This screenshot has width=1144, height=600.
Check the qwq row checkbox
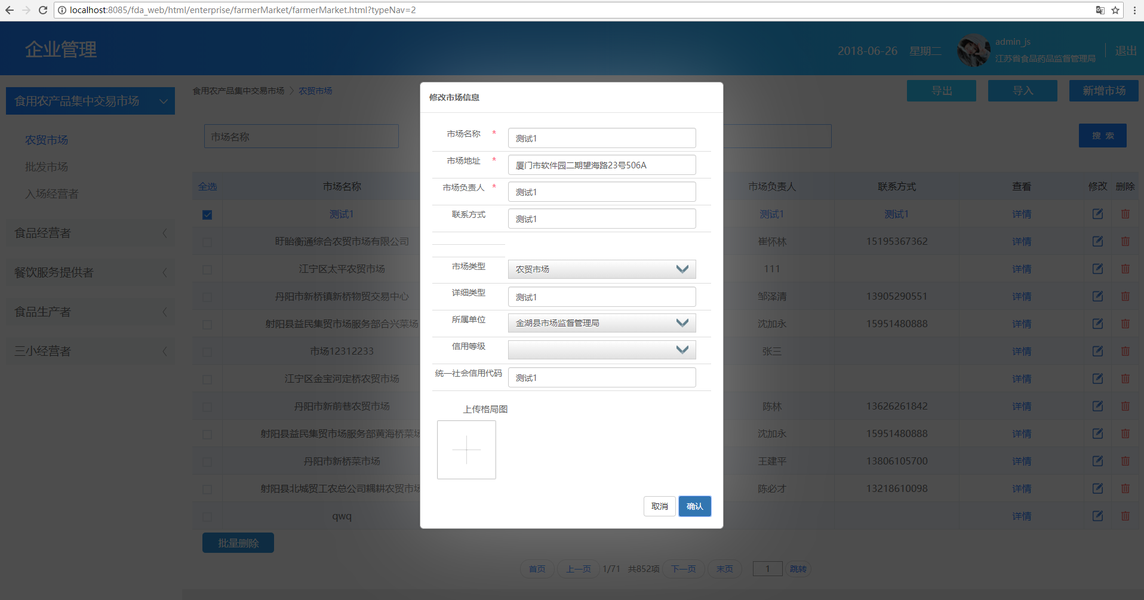tap(207, 516)
